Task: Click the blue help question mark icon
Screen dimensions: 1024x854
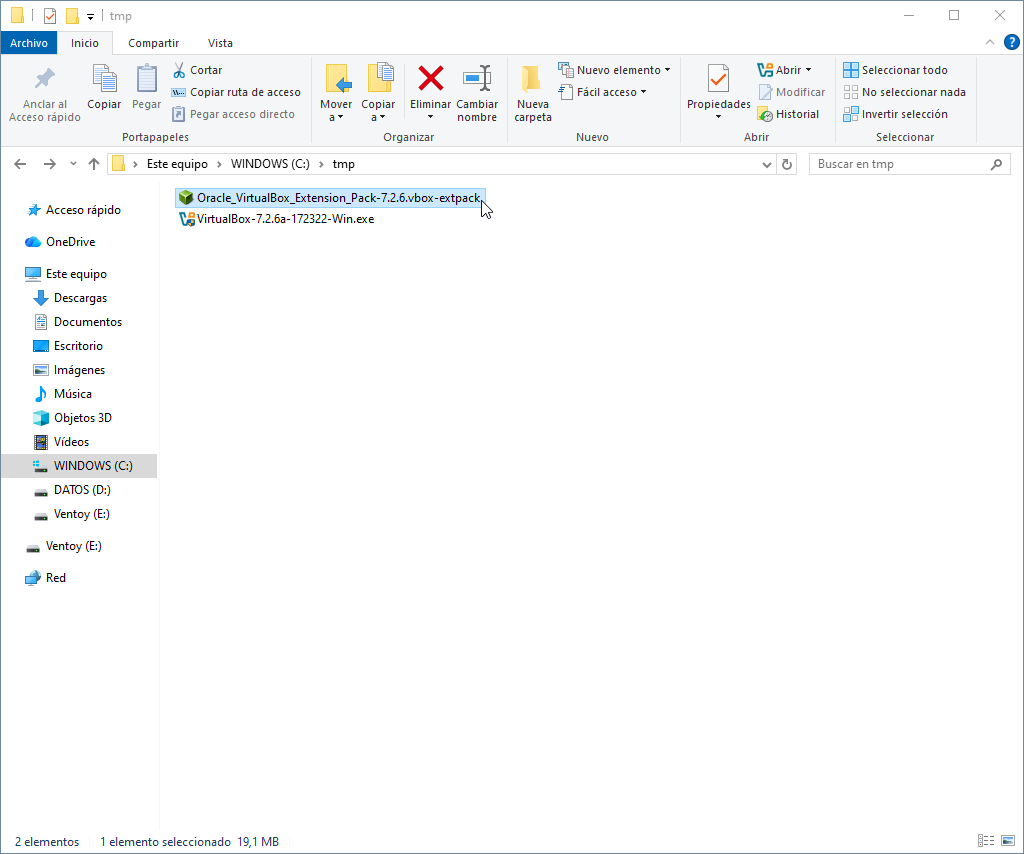Action: tap(1011, 42)
